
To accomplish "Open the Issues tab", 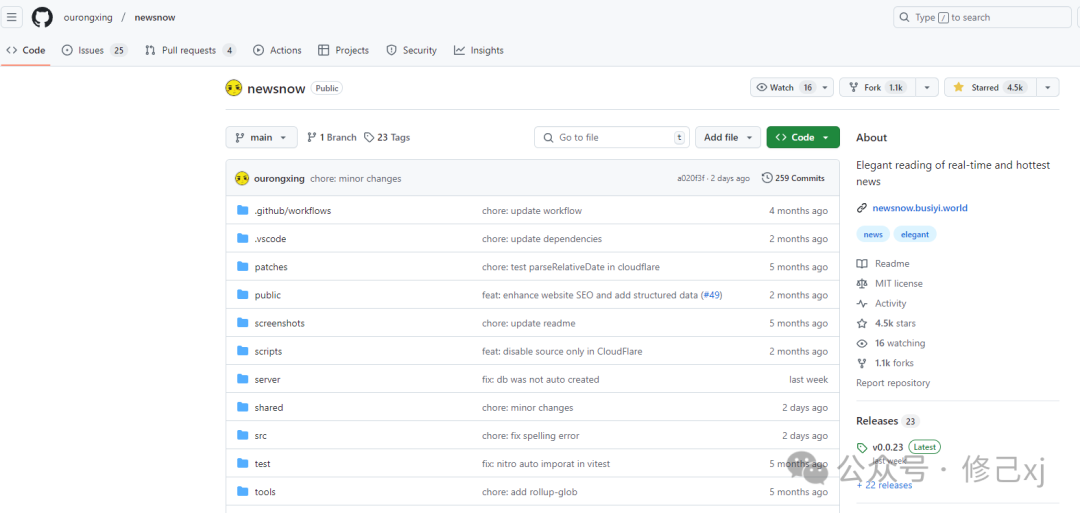I will [94, 50].
